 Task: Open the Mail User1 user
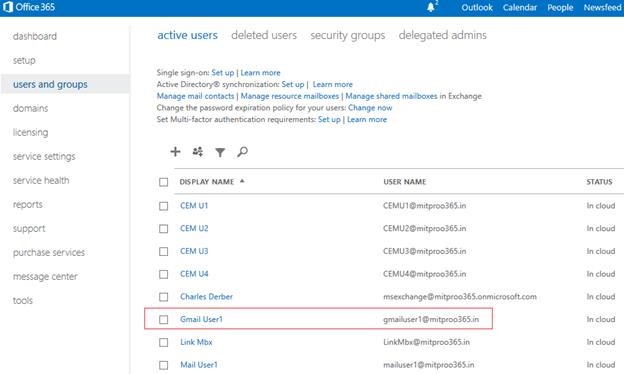click(199, 364)
